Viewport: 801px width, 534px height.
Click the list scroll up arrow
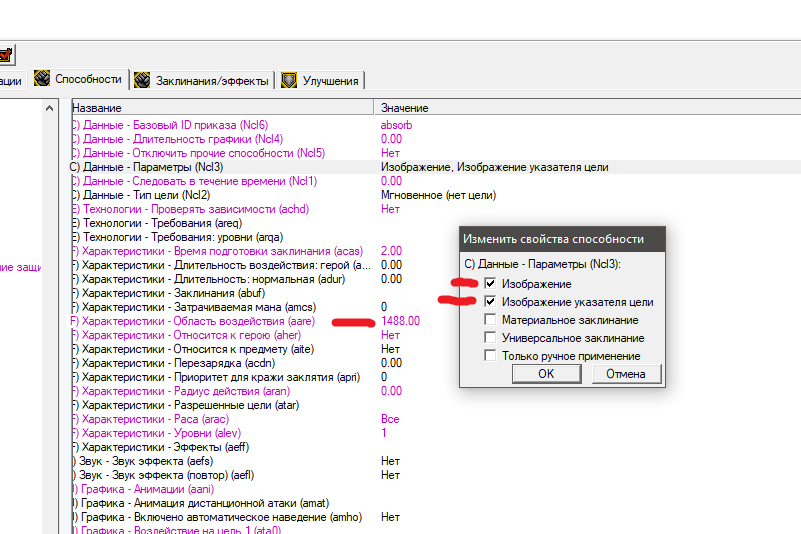point(49,108)
